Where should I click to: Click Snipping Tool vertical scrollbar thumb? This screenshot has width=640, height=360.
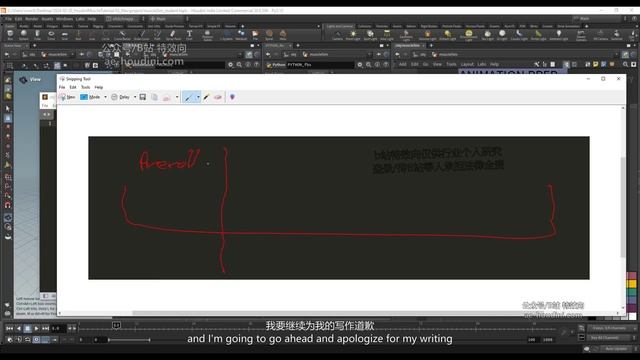pos(623,207)
